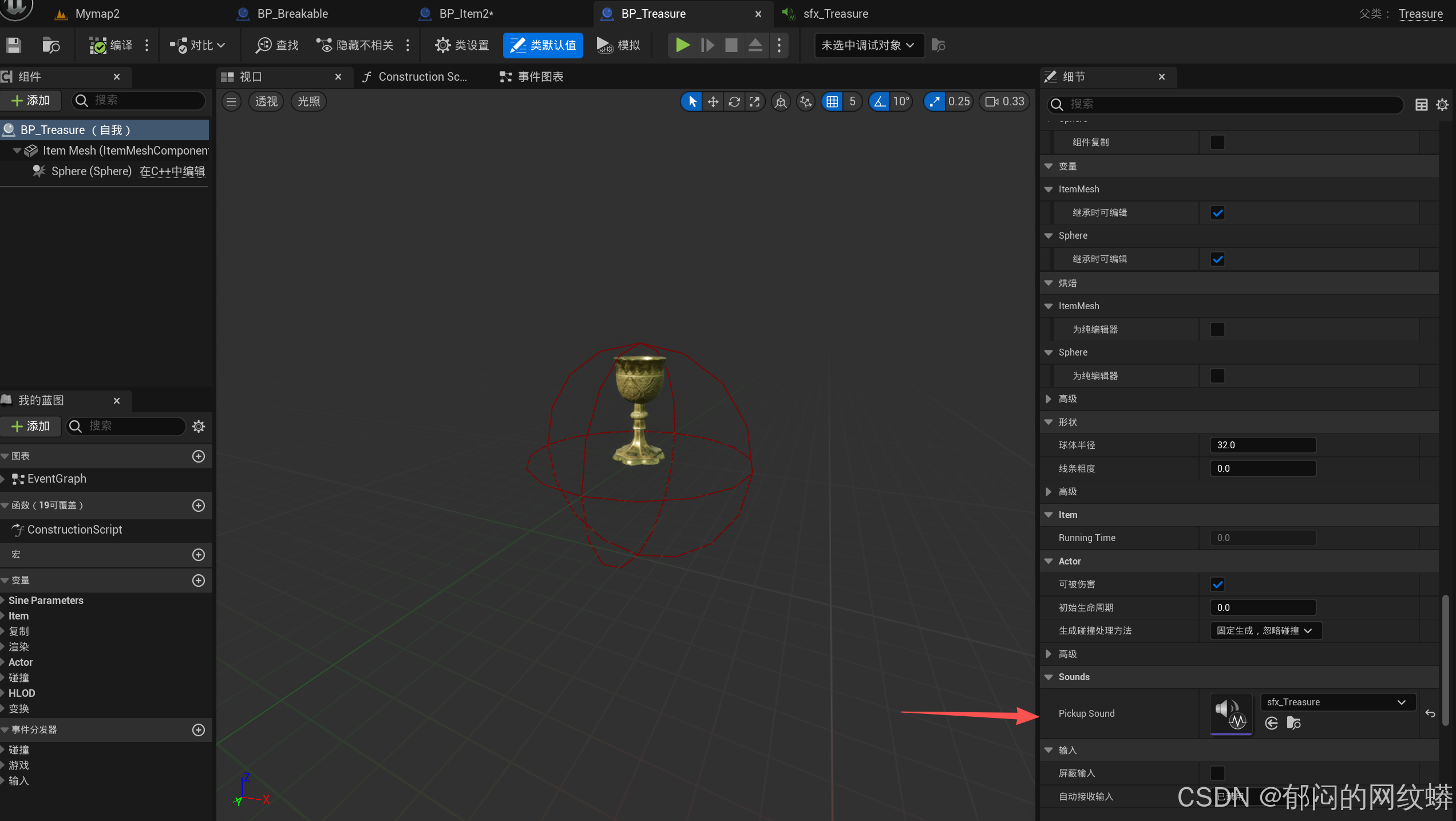Open the Treasure parent class link
Screen dimensions: 1456x821
pyautogui.click(x=1420, y=14)
